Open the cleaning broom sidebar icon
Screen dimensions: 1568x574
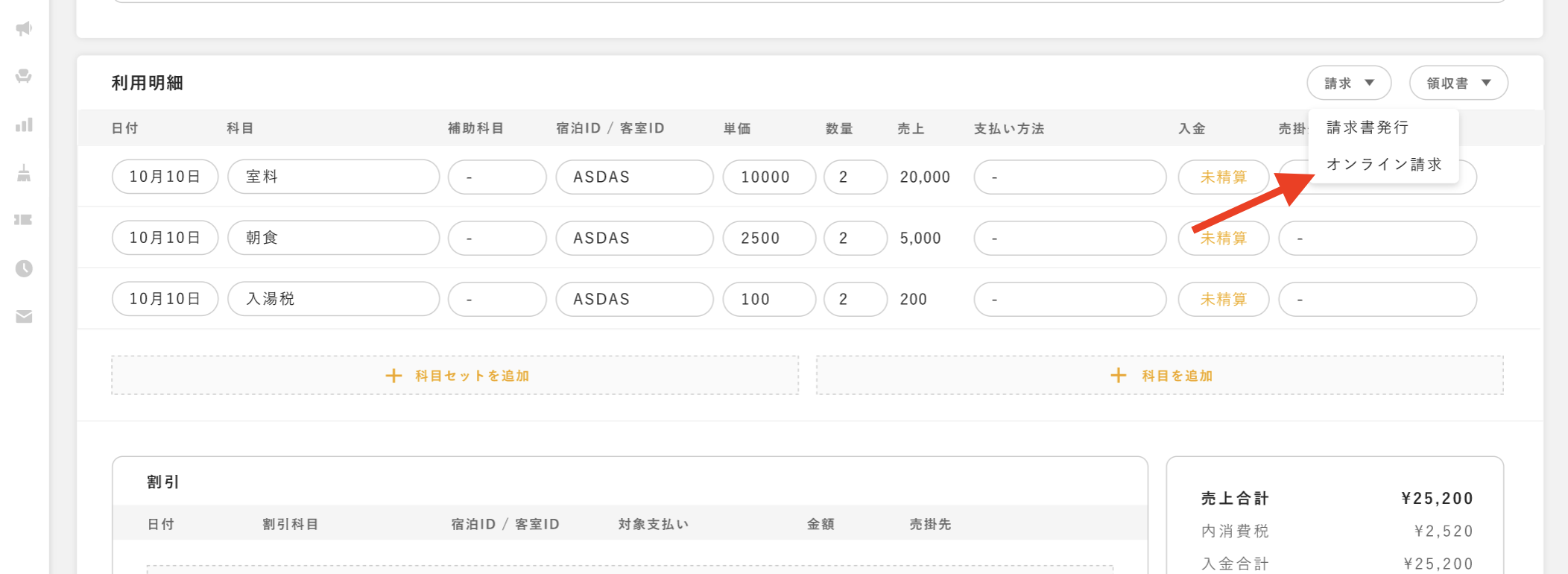24,173
